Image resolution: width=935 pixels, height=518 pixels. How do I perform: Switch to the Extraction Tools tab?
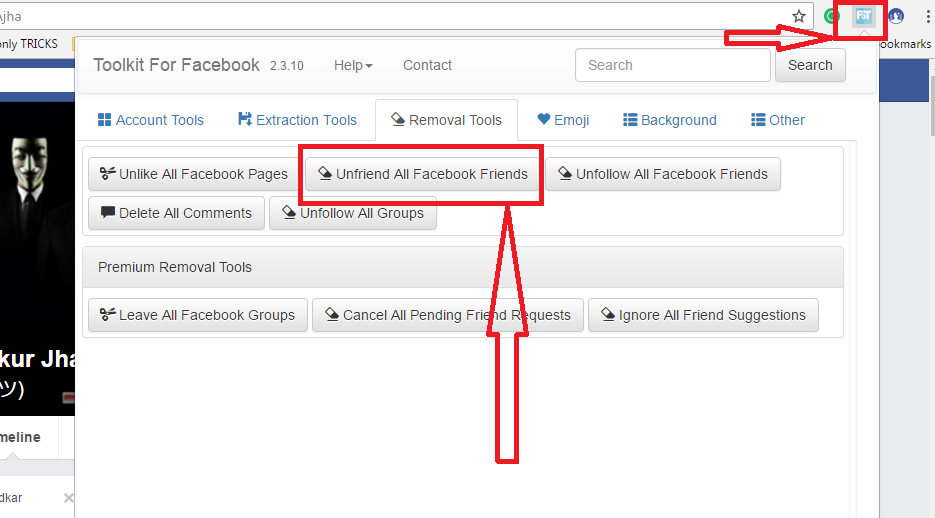point(297,120)
